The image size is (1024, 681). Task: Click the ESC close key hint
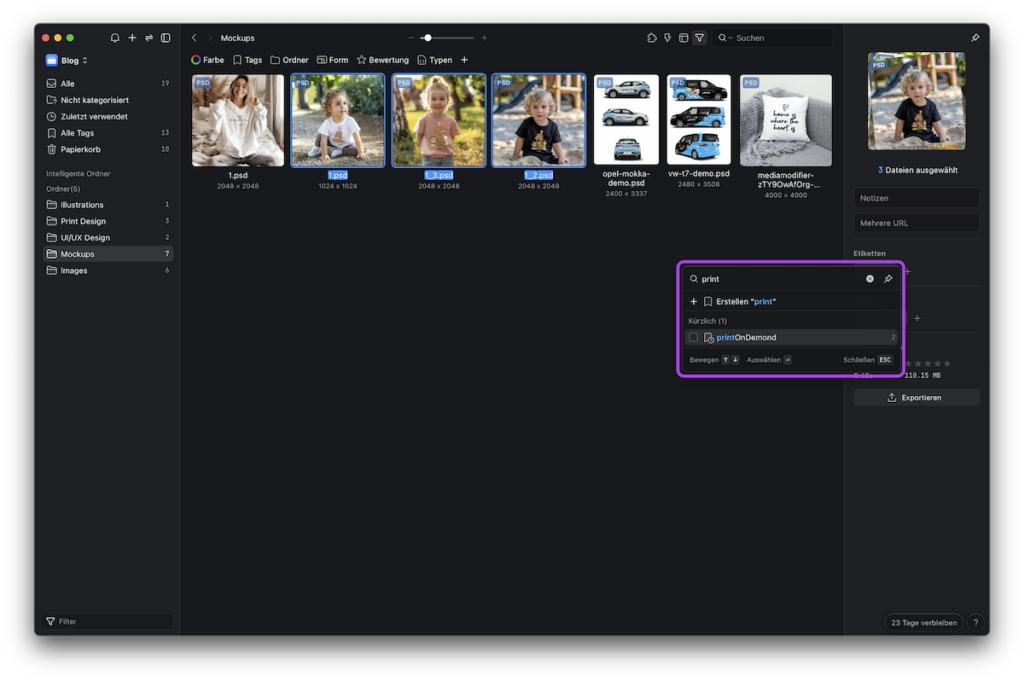884,360
